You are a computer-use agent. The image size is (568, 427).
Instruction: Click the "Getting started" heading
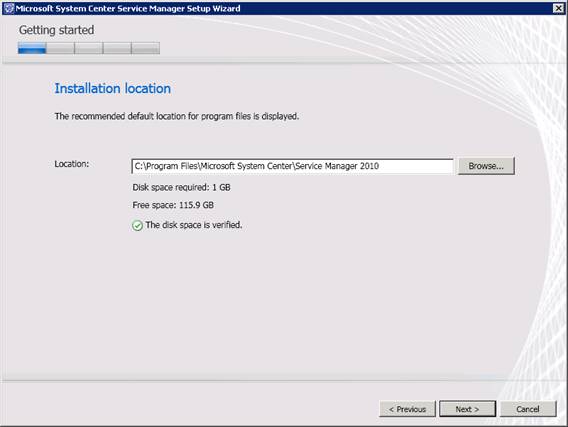point(56,30)
